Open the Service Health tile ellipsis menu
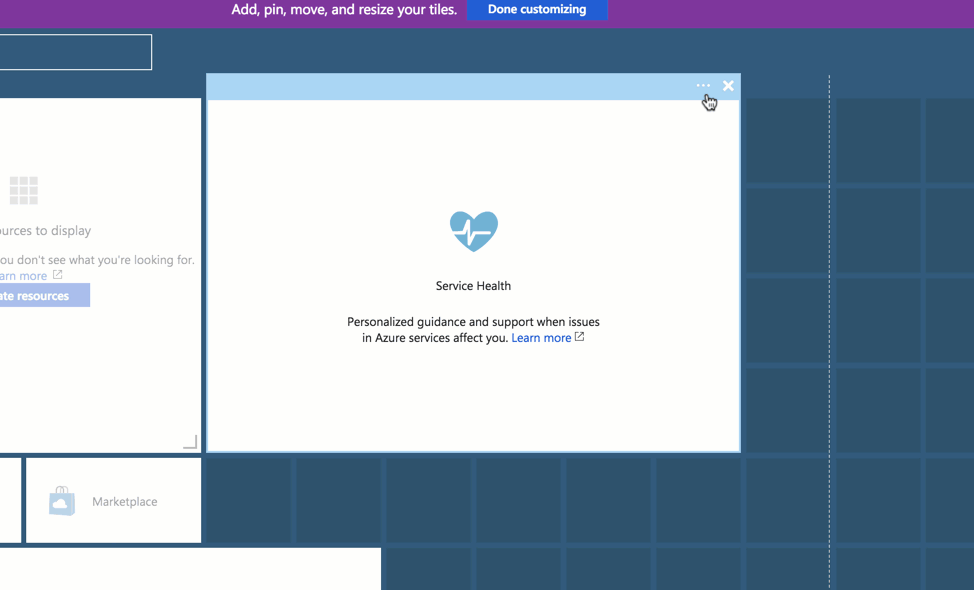 click(x=703, y=86)
